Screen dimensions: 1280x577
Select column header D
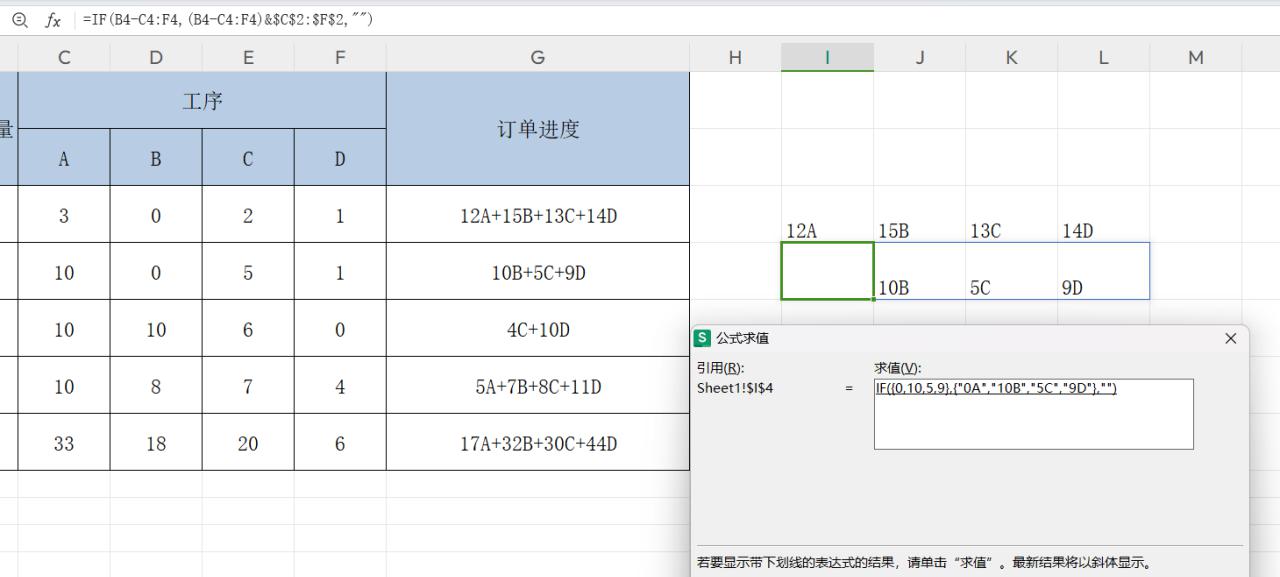coord(156,57)
